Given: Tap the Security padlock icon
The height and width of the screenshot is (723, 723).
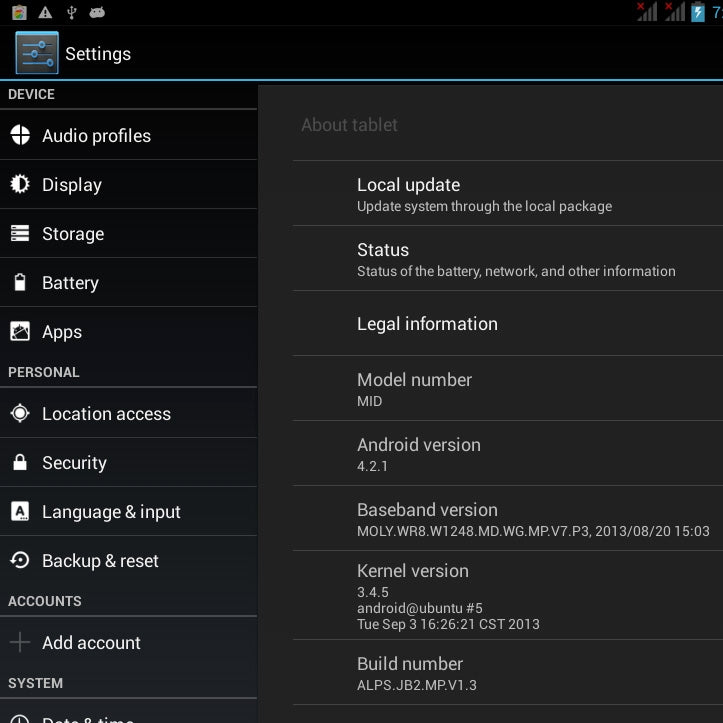Looking at the screenshot, I should tap(20, 462).
